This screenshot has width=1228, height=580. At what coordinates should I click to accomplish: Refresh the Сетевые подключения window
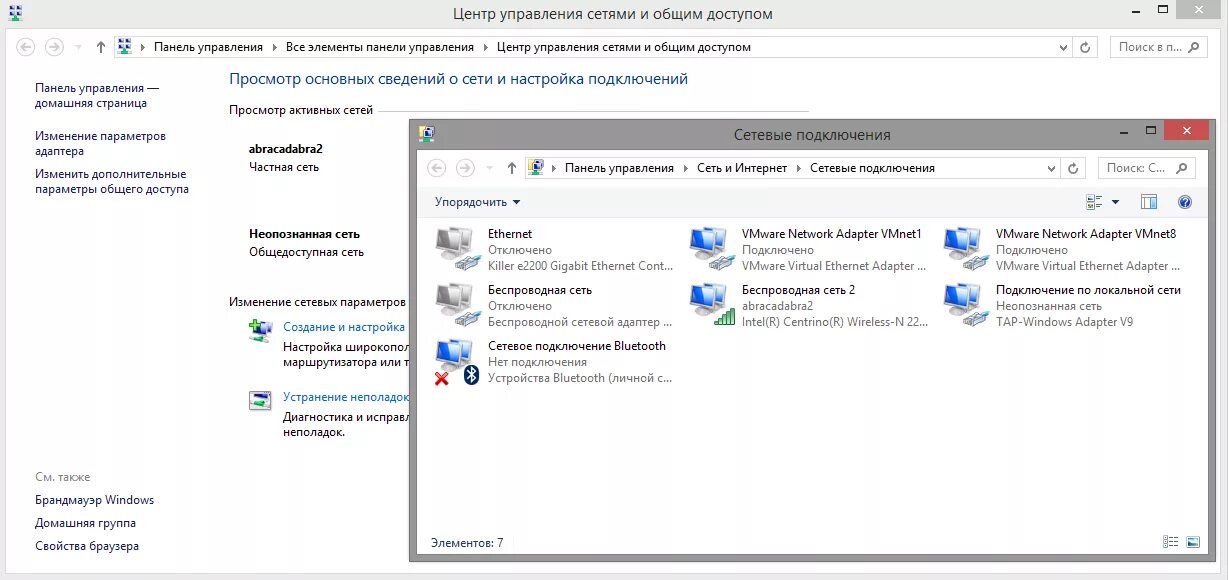(1074, 168)
